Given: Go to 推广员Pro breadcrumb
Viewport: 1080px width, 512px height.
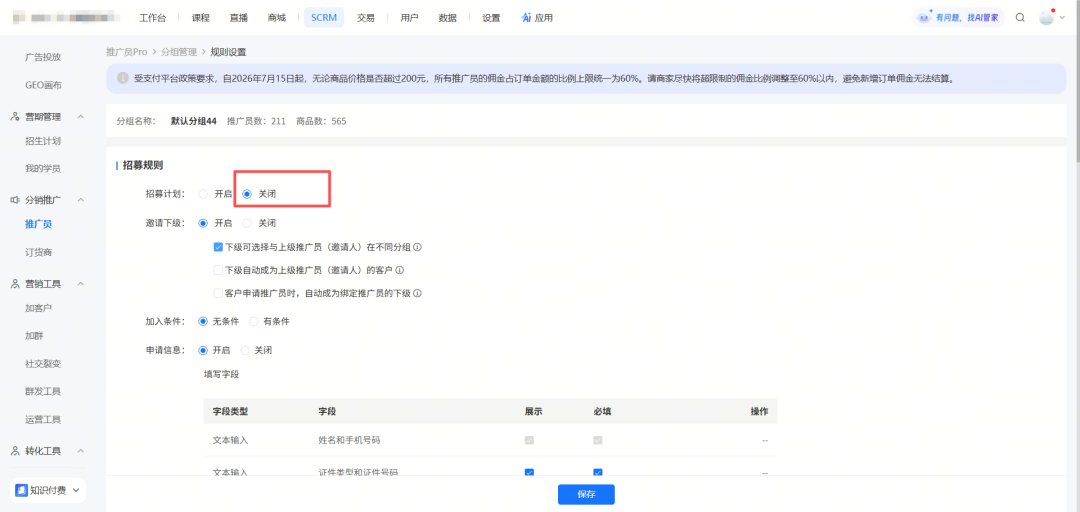Looking at the screenshot, I should tap(127, 52).
